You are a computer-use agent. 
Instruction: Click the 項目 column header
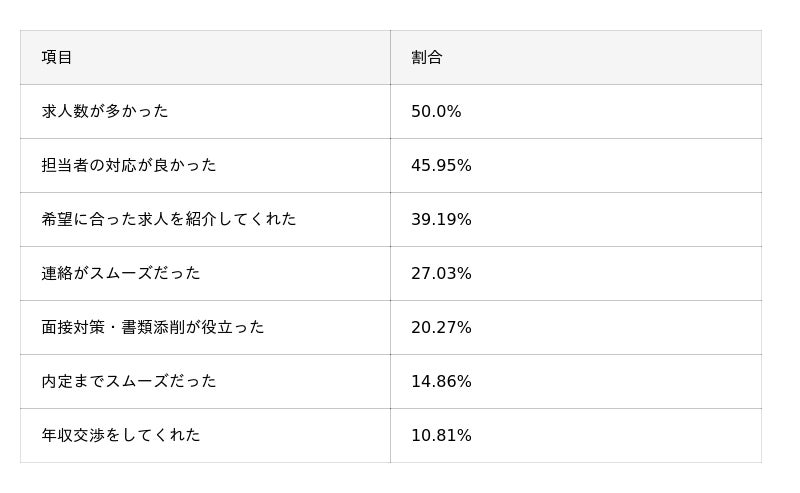[x=57, y=58]
